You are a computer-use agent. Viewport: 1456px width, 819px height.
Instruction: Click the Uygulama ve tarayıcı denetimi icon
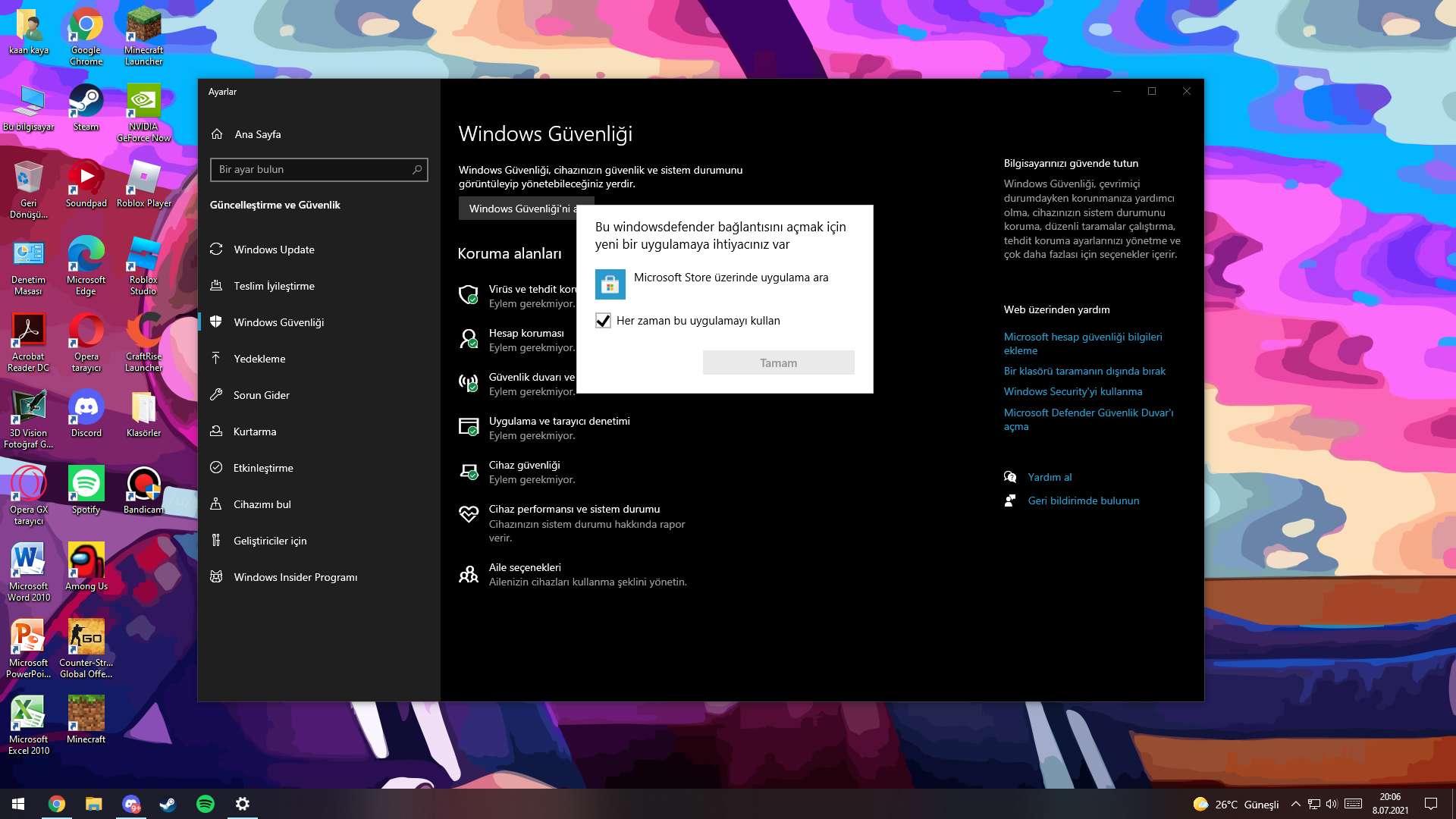pyautogui.click(x=469, y=427)
